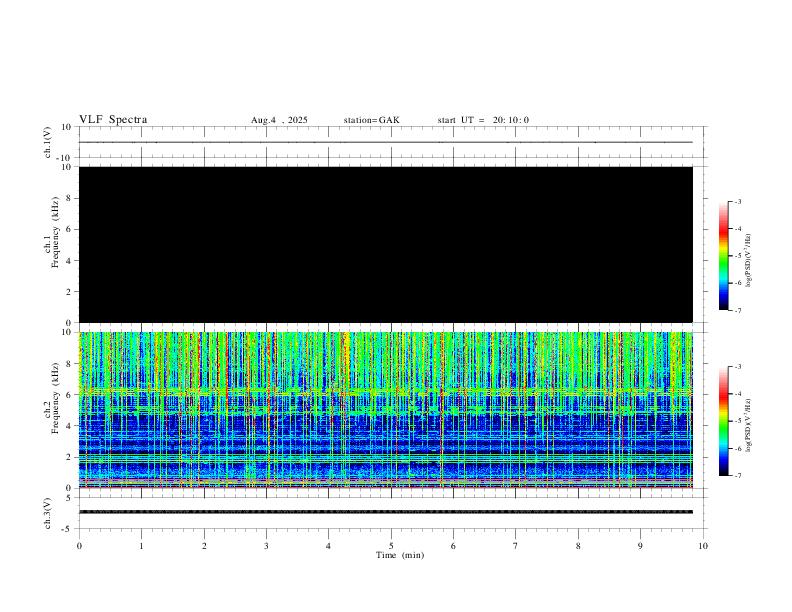Click the ch.2 "Frequency (kHz)" axis label
The width and height of the screenshot is (792, 612).
tap(55, 398)
